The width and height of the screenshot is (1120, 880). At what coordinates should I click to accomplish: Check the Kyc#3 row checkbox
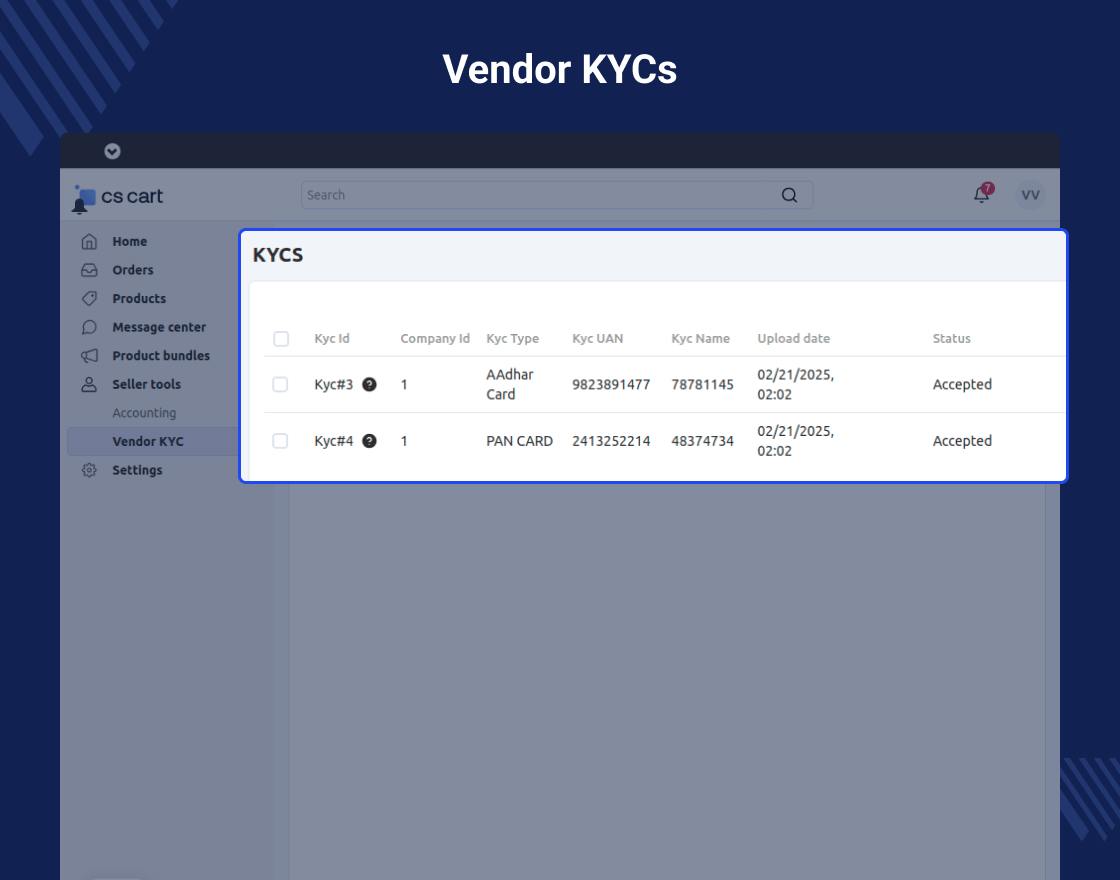pos(280,384)
